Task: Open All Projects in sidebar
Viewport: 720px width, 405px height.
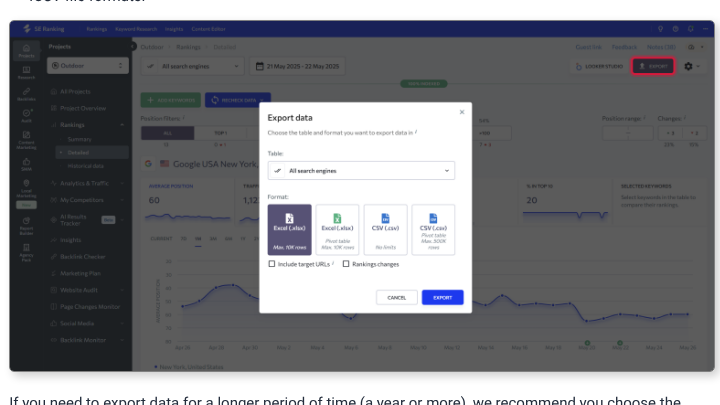Action: (x=75, y=91)
